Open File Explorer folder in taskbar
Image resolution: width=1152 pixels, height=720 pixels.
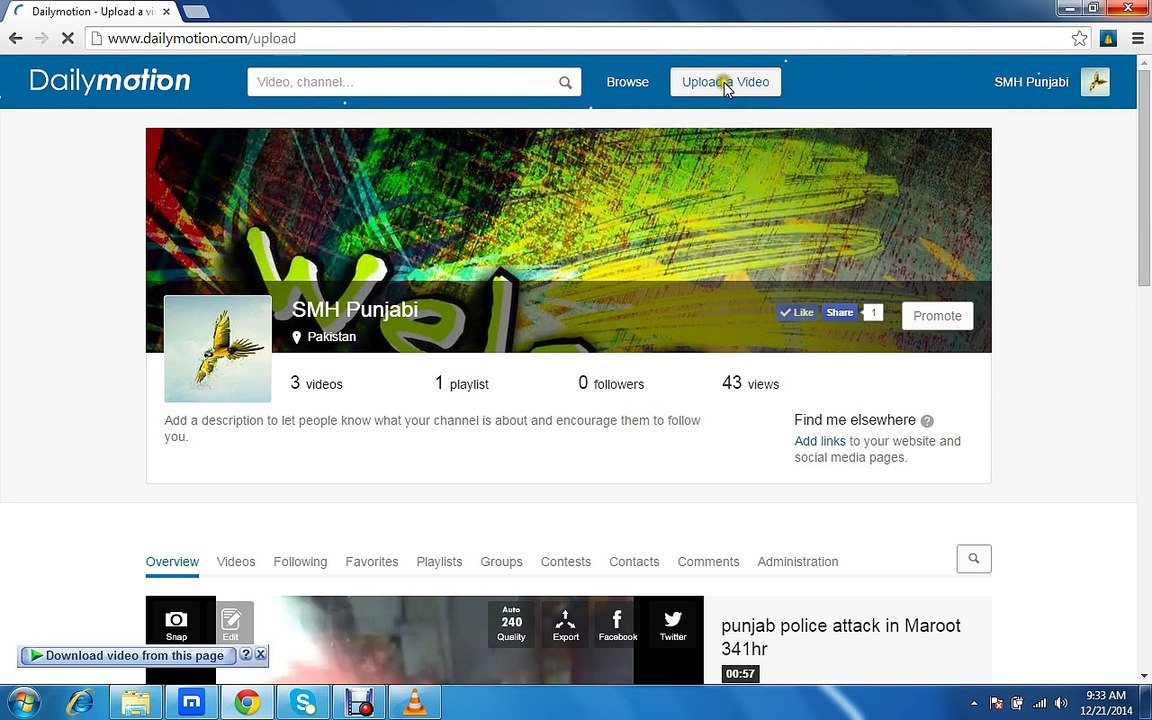(x=136, y=702)
